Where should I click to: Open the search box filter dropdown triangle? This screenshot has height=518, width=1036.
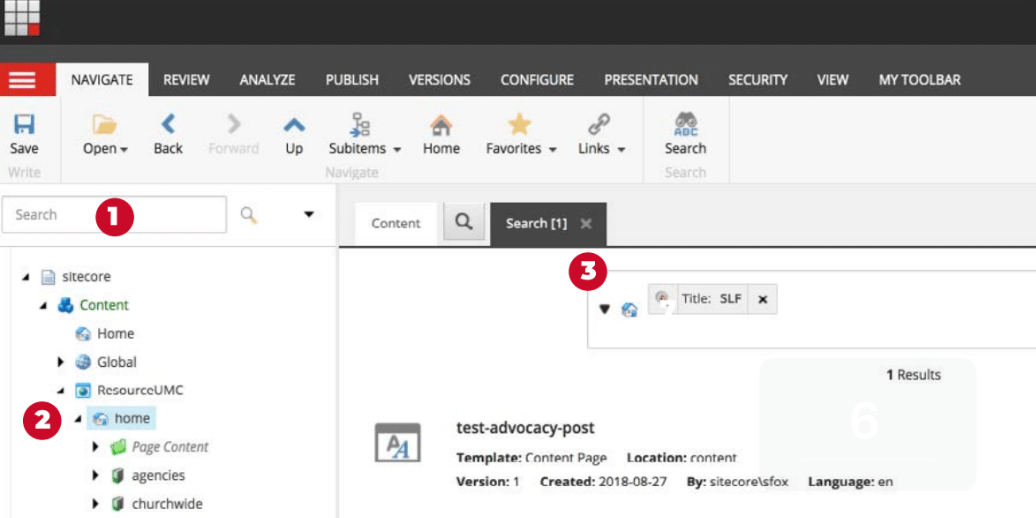pos(604,309)
